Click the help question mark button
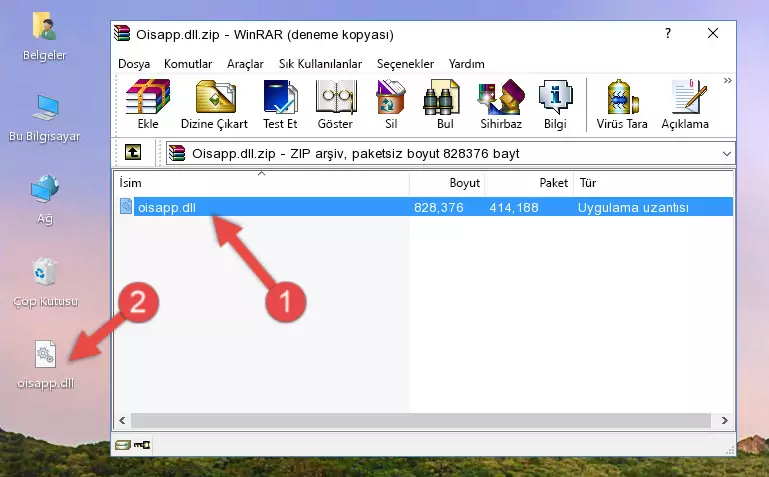This screenshot has width=769, height=477. point(667,33)
